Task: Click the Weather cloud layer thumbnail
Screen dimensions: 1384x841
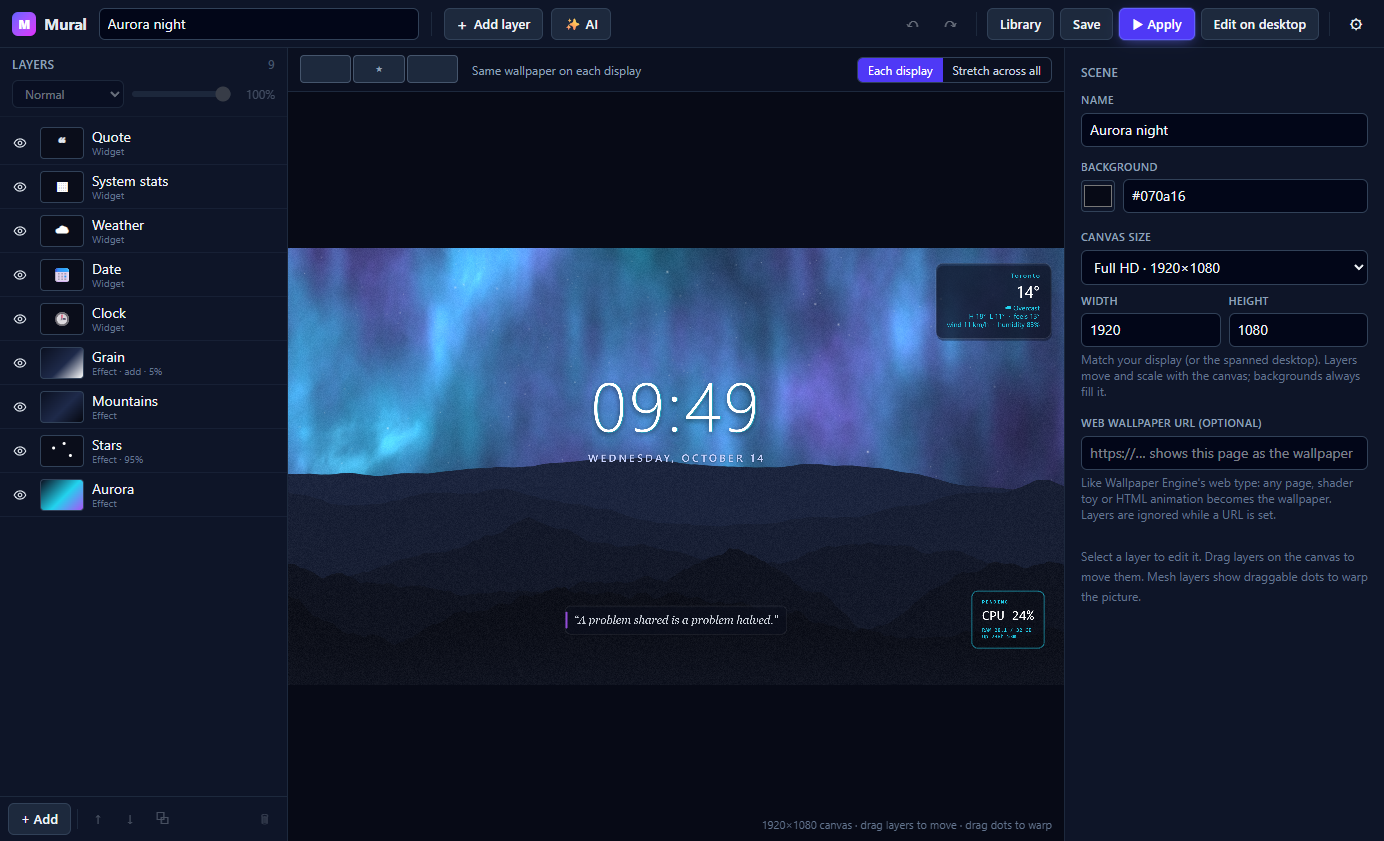Action: (62, 231)
